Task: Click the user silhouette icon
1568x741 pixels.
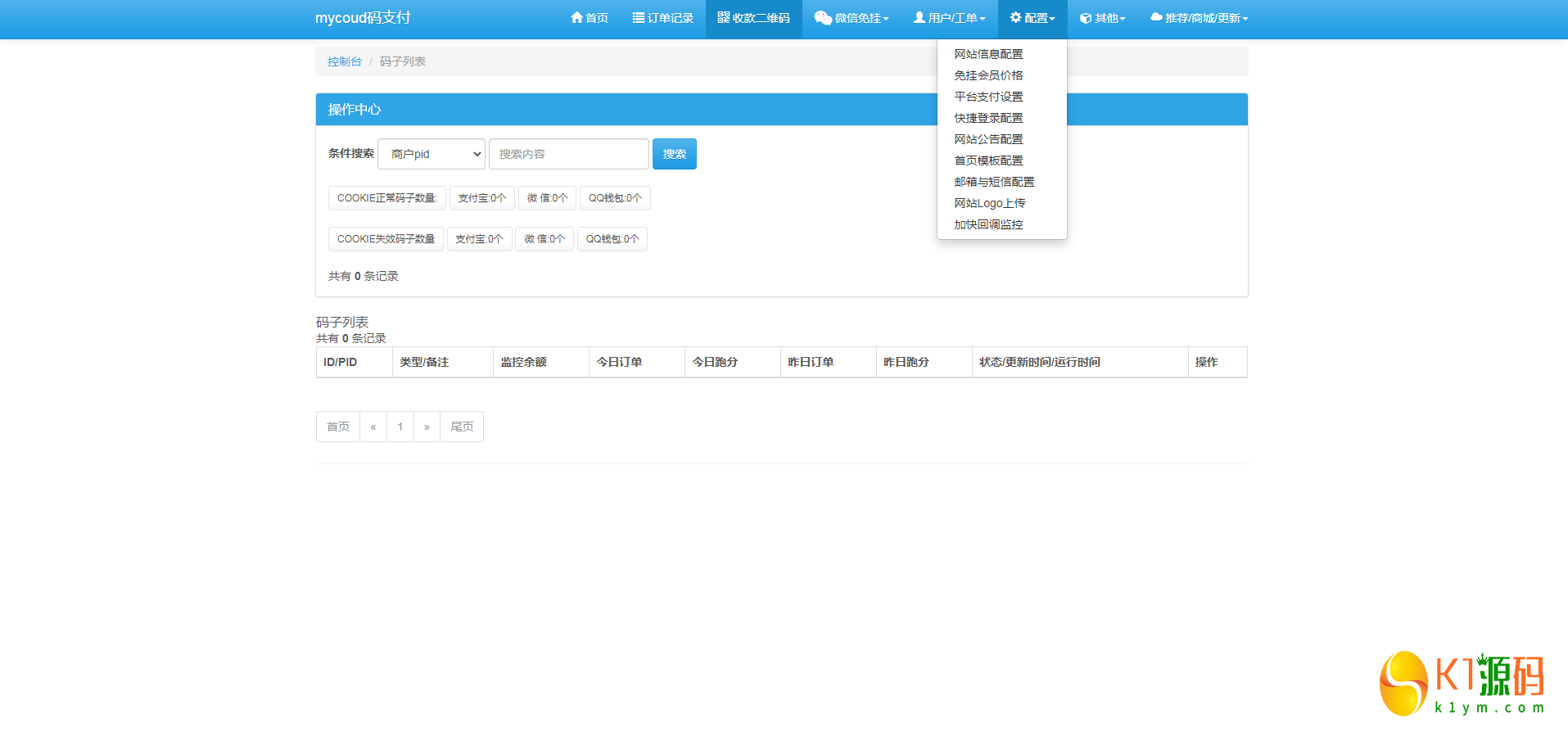Action: click(919, 18)
